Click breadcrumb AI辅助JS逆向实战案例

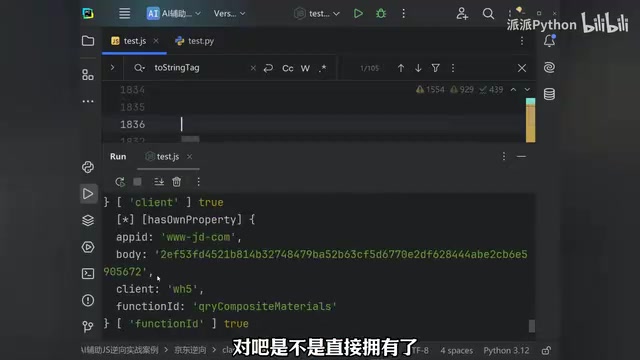pyautogui.click(x=120, y=350)
